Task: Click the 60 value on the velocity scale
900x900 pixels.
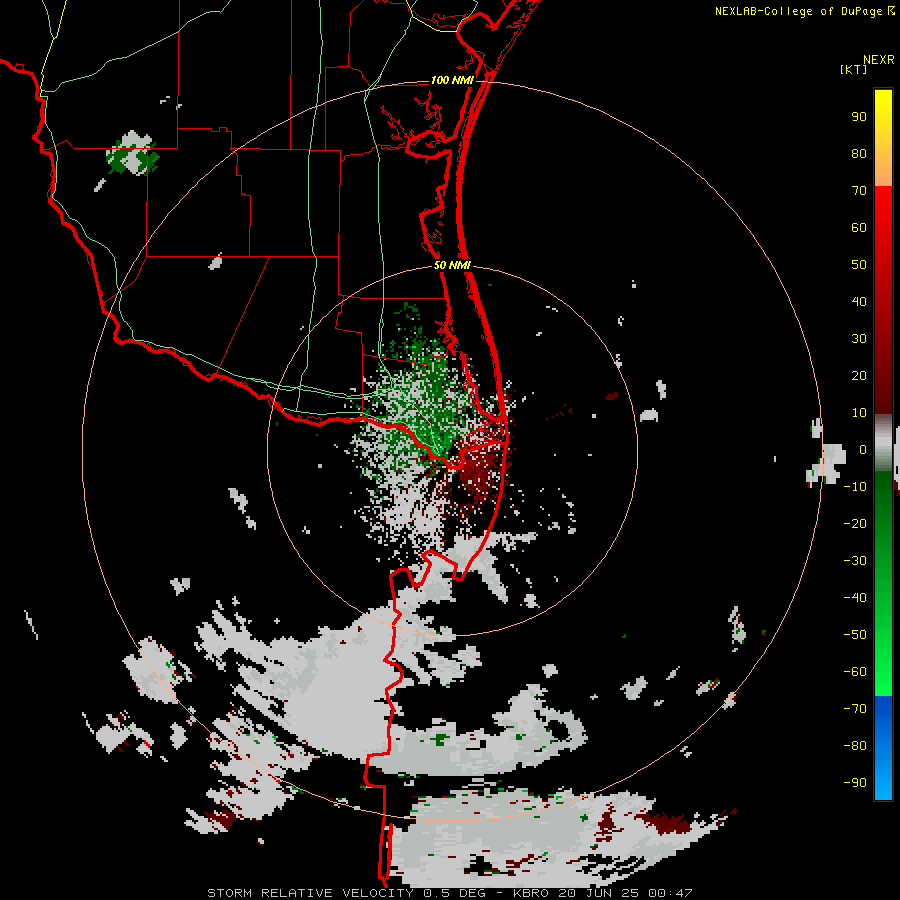Action: (859, 228)
